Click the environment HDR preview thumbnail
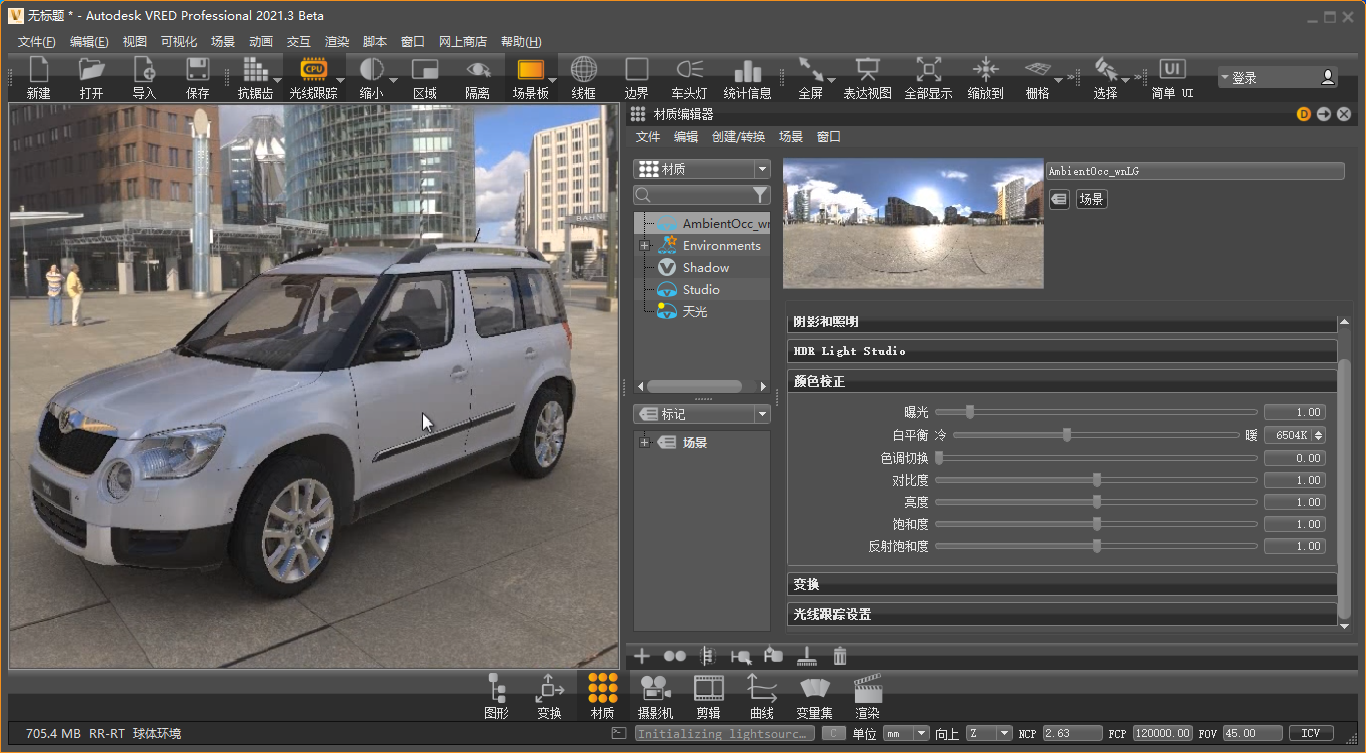Image resolution: width=1366 pixels, height=753 pixels. point(913,223)
